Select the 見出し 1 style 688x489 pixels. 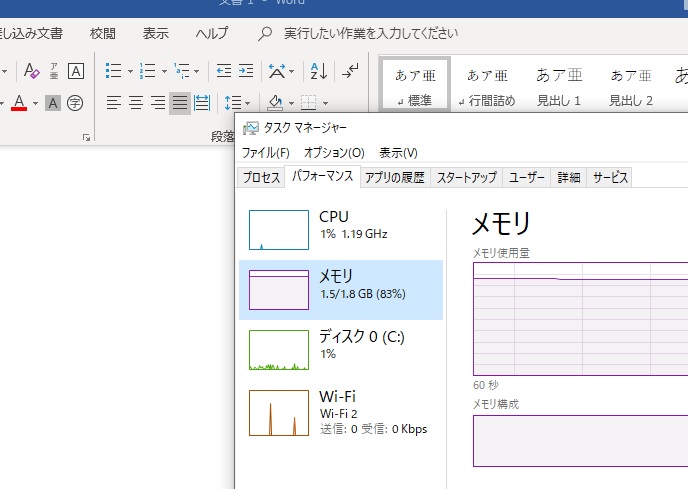(559, 88)
